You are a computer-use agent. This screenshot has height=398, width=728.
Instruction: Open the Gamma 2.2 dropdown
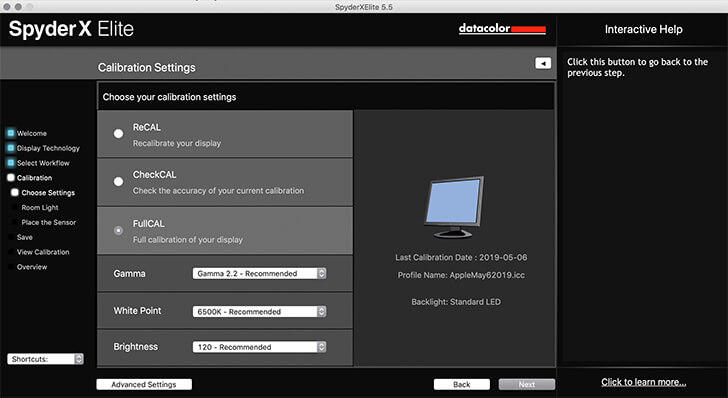260,274
